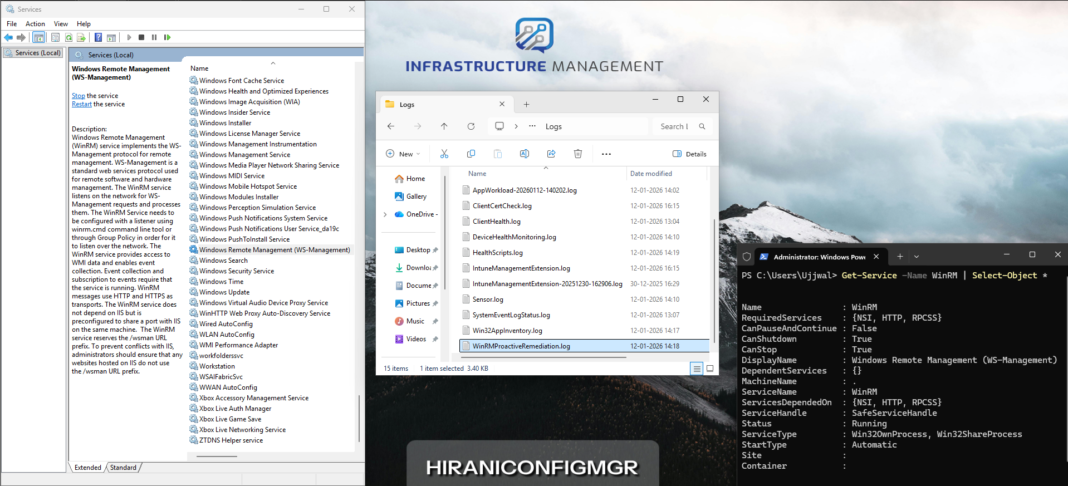Click the Stop Service toolbar icon
1068x486 pixels.
pos(142,37)
